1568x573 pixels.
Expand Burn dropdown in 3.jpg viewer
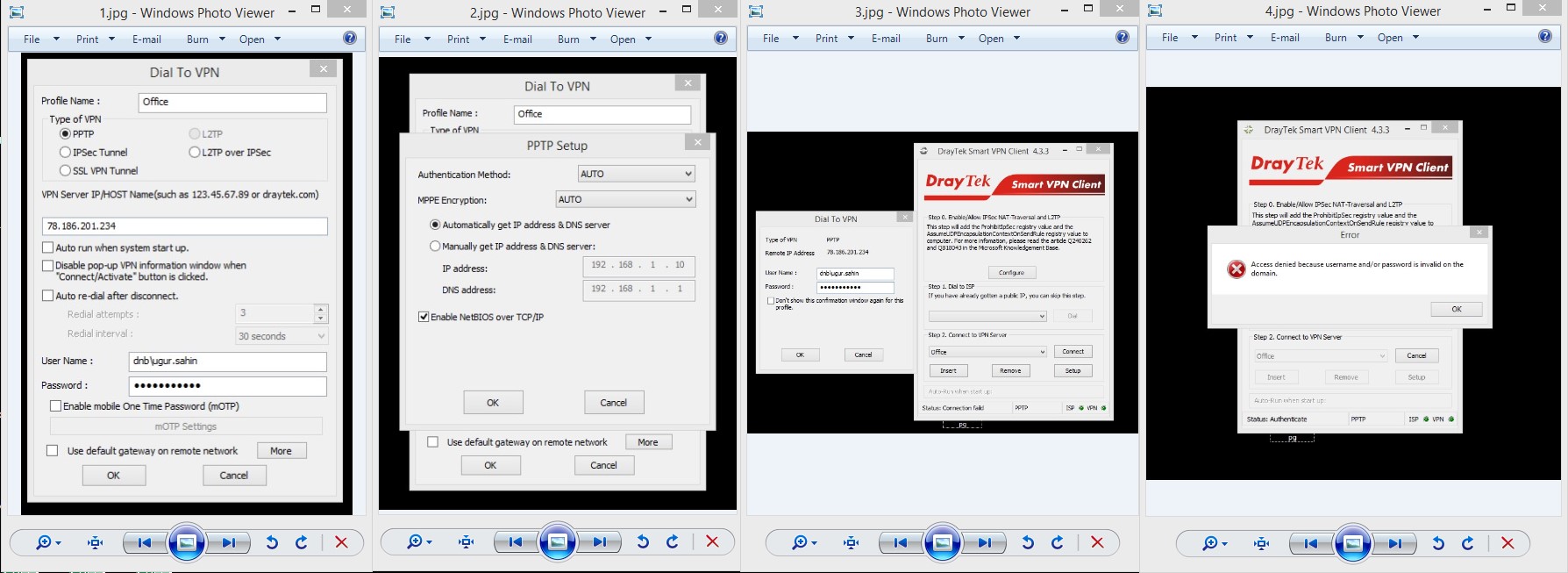[x=961, y=39]
